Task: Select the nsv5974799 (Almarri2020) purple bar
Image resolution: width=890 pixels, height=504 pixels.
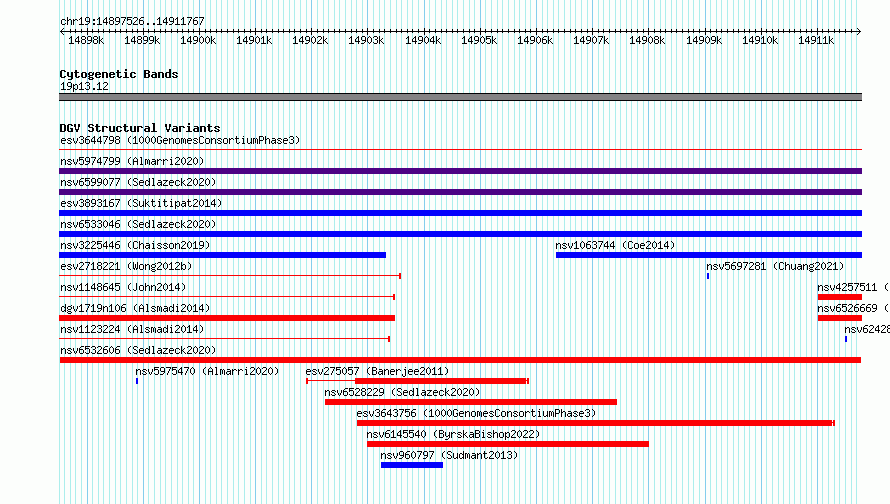Action: [x=460, y=171]
